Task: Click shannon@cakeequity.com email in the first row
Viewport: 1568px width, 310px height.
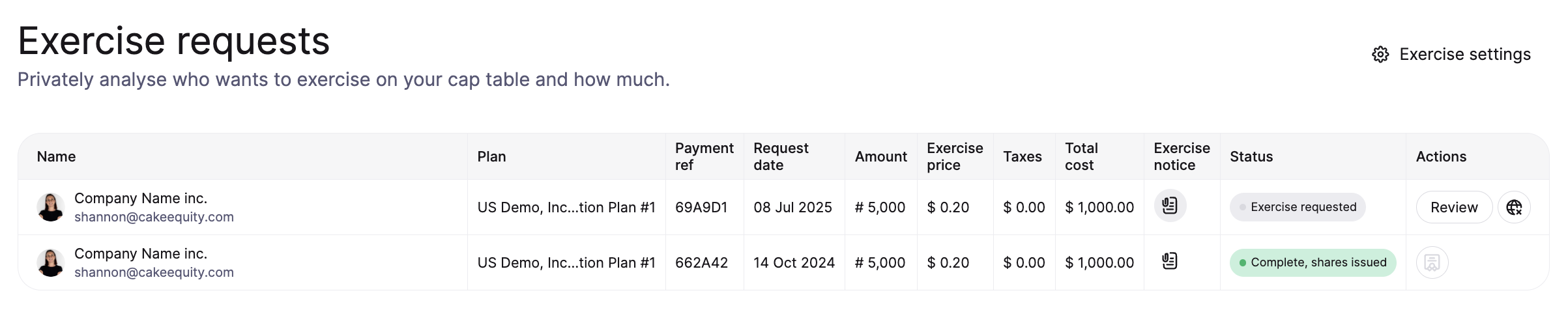Action: pos(154,217)
